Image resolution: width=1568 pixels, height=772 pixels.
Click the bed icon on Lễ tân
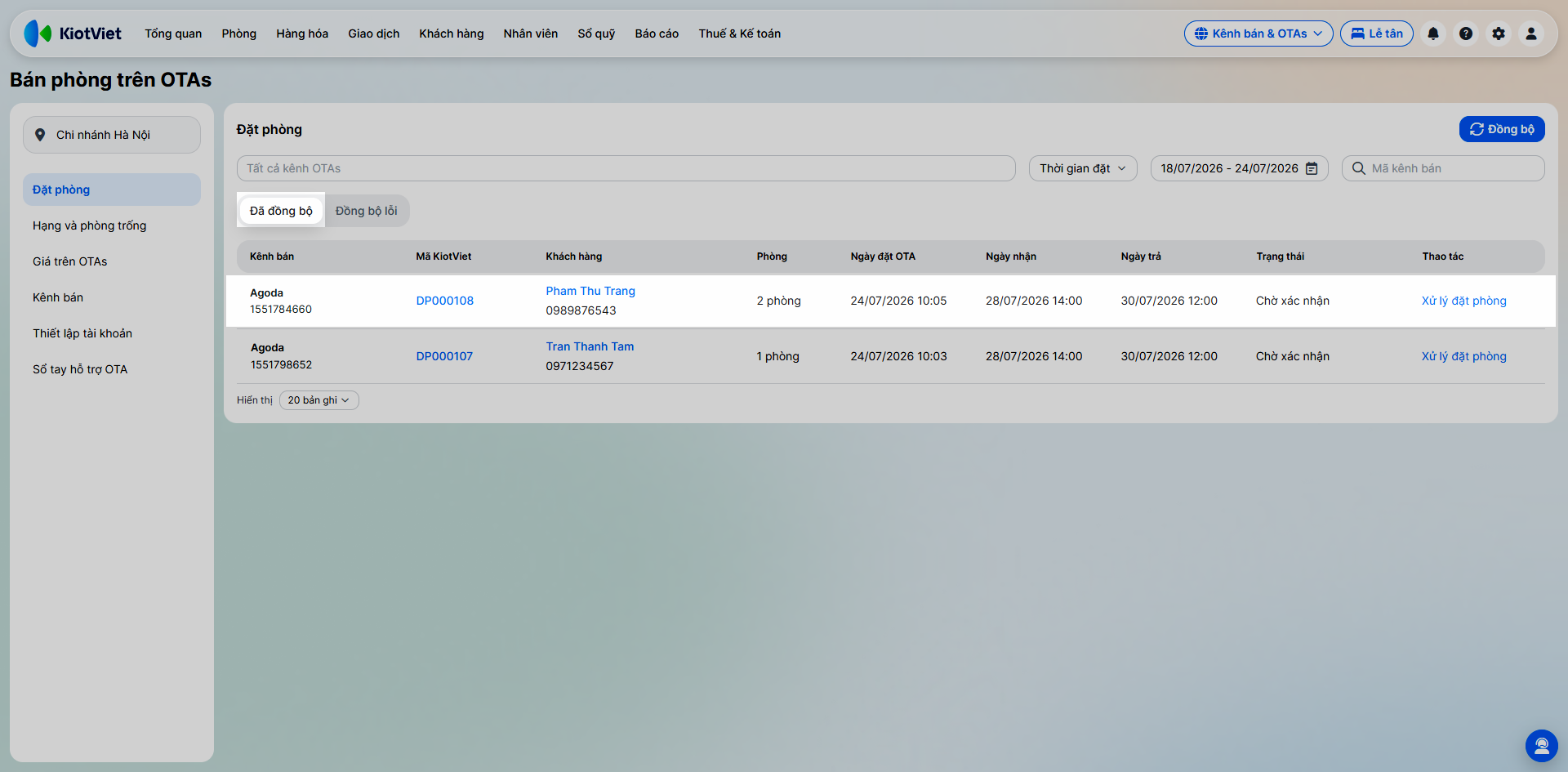[1357, 33]
